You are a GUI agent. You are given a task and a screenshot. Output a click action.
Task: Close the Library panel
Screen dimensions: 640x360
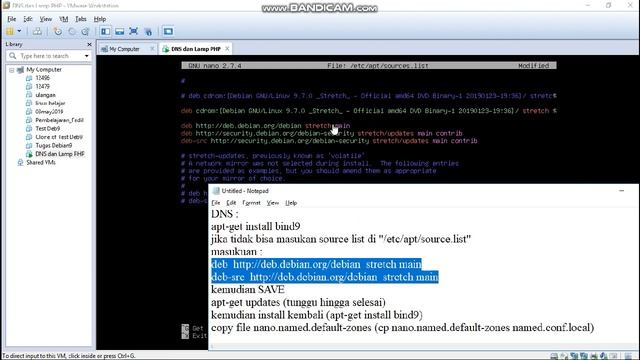[89, 44]
